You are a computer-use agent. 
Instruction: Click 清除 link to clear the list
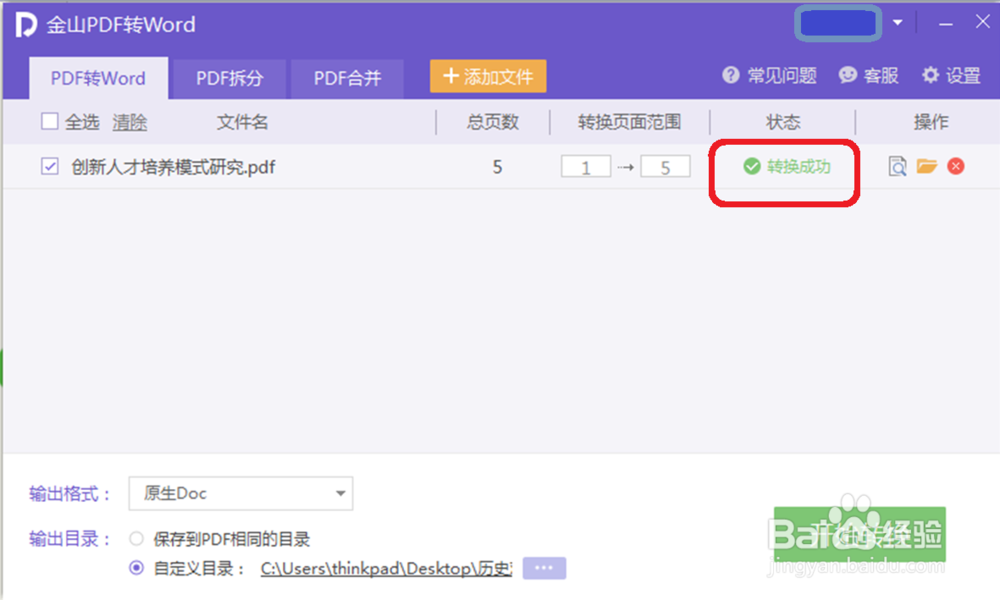point(129,122)
